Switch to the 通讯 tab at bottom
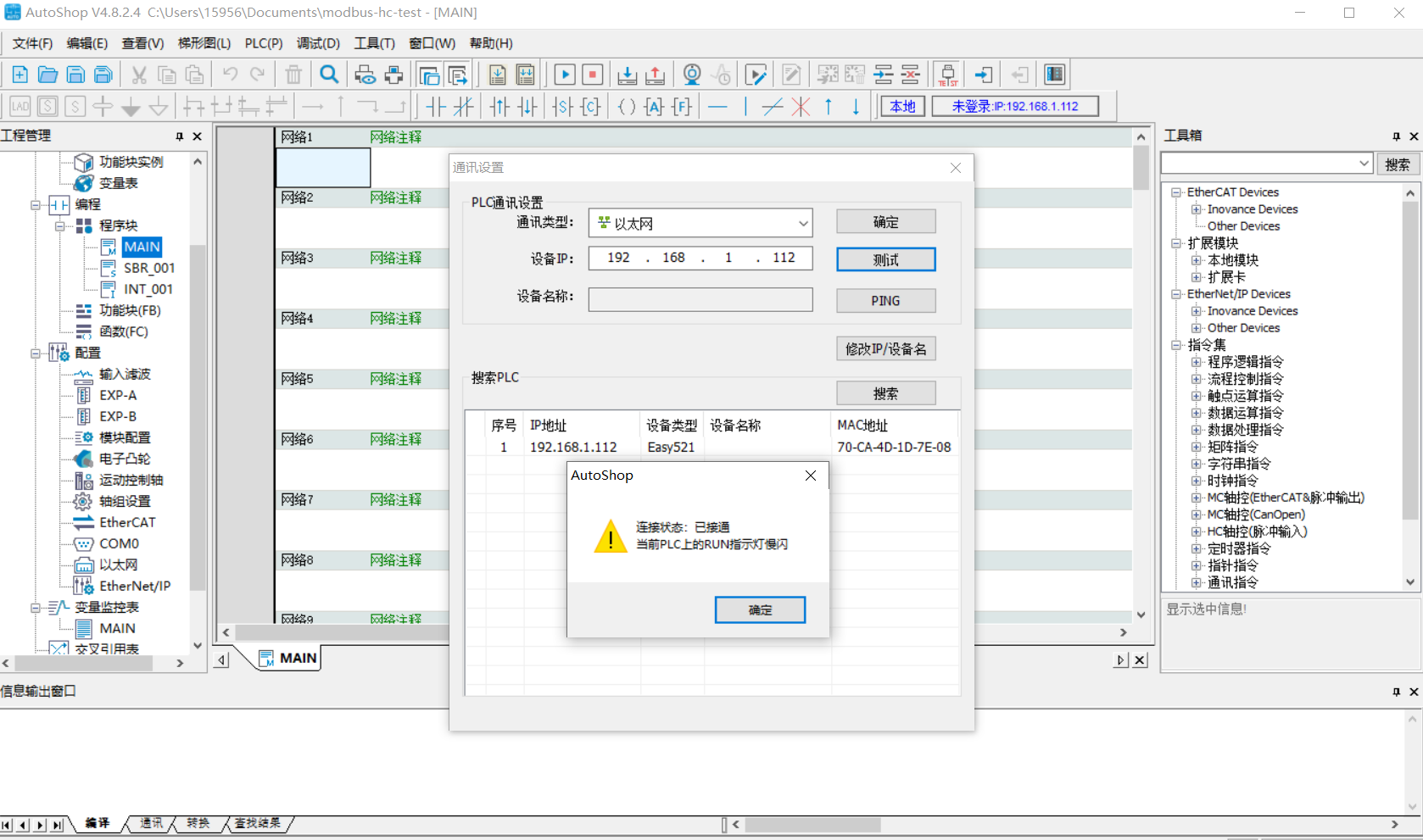Viewport: 1423px width, 840px height. (150, 823)
